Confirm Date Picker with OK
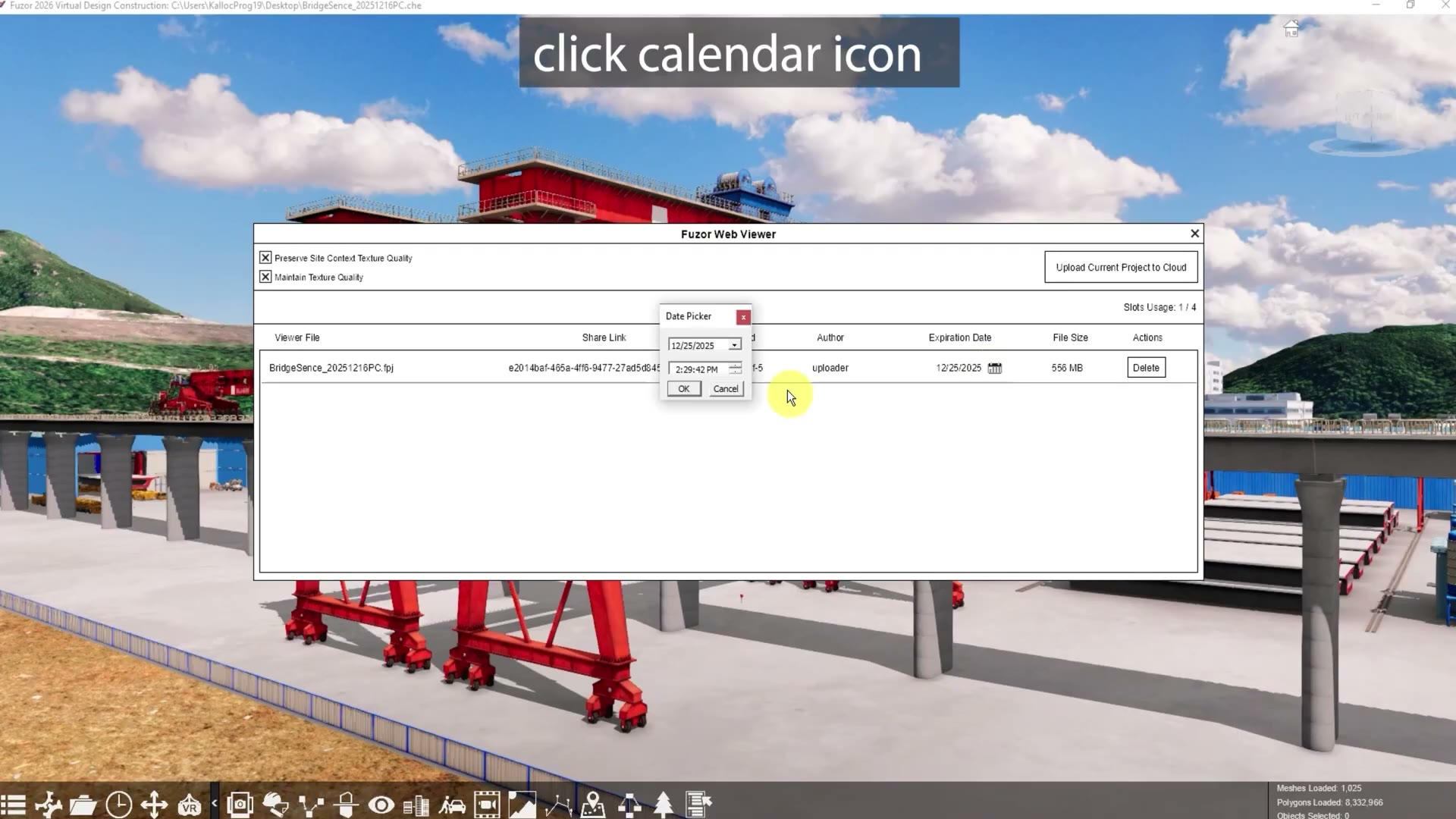Viewport: 1456px width, 819px height. coord(684,389)
